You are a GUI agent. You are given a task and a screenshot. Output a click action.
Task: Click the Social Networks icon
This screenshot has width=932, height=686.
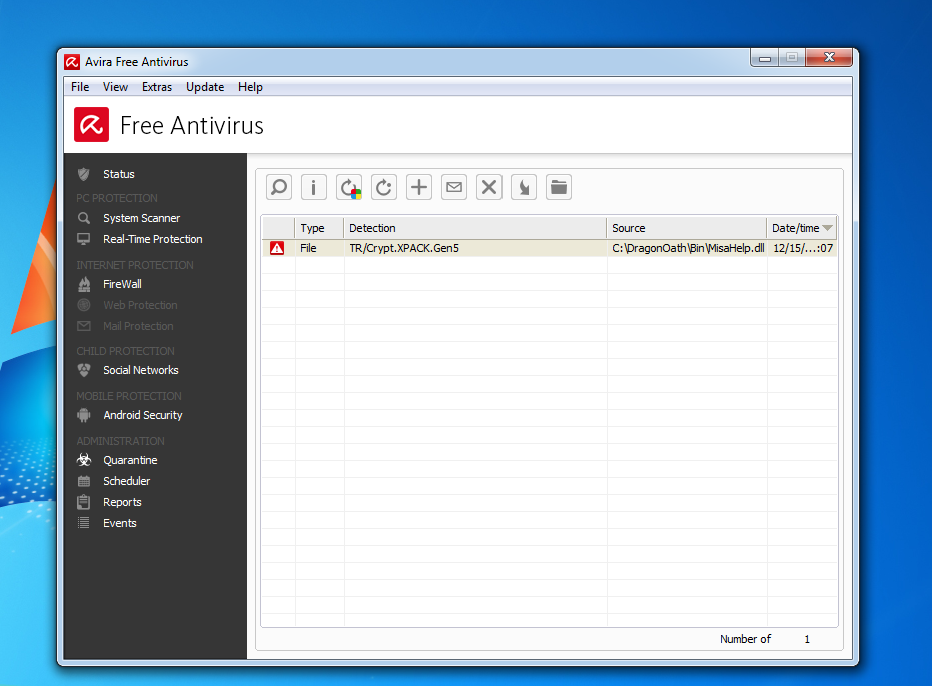click(x=84, y=370)
